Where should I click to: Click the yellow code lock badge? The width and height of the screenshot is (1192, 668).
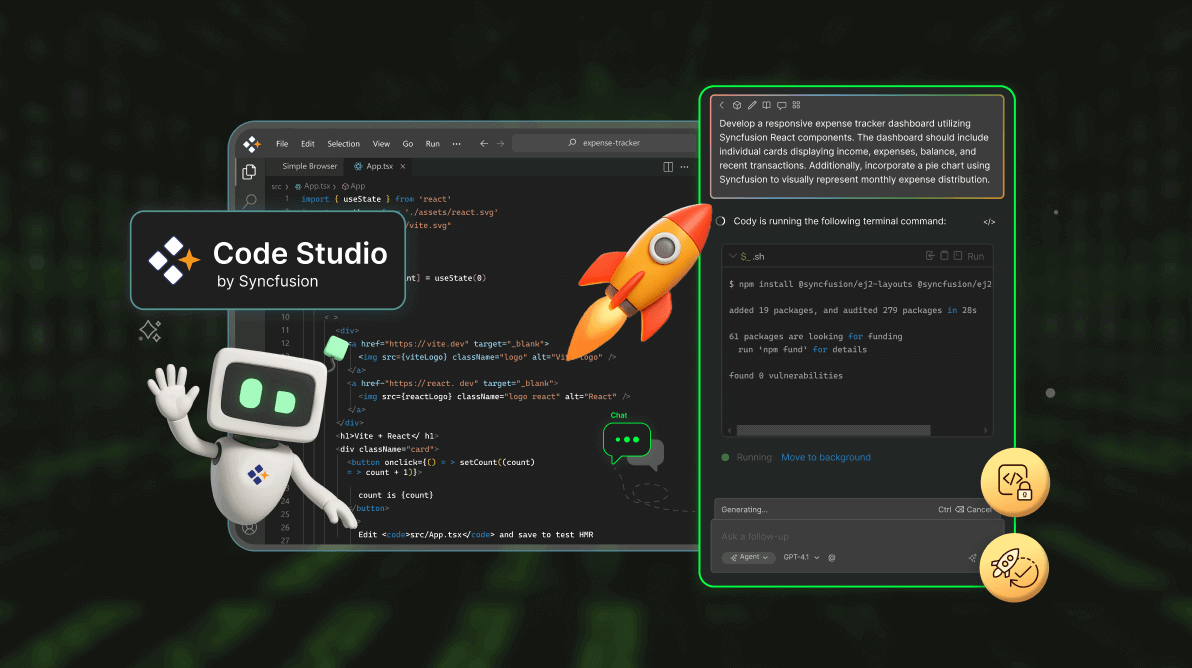1014,485
